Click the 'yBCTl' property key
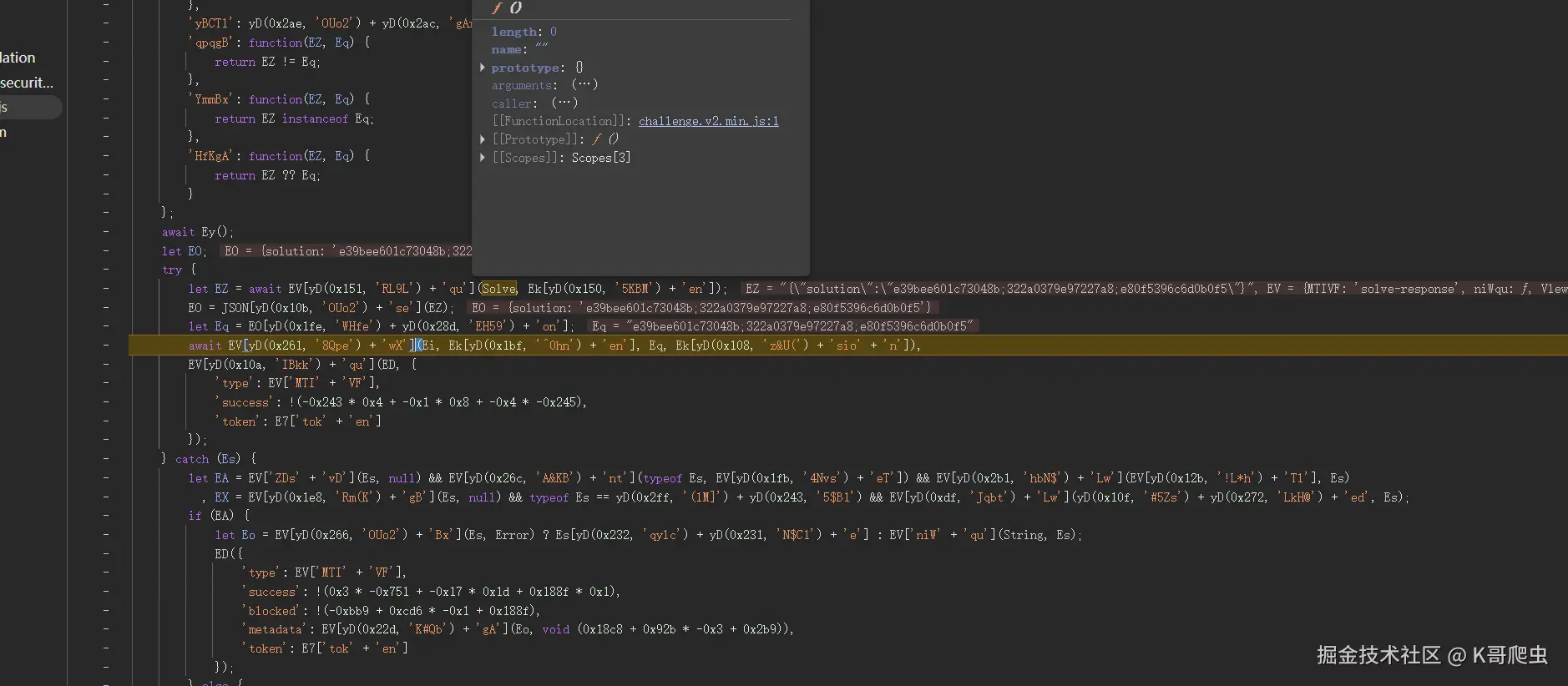Viewport: 1568px width, 686px height. pyautogui.click(x=212, y=23)
